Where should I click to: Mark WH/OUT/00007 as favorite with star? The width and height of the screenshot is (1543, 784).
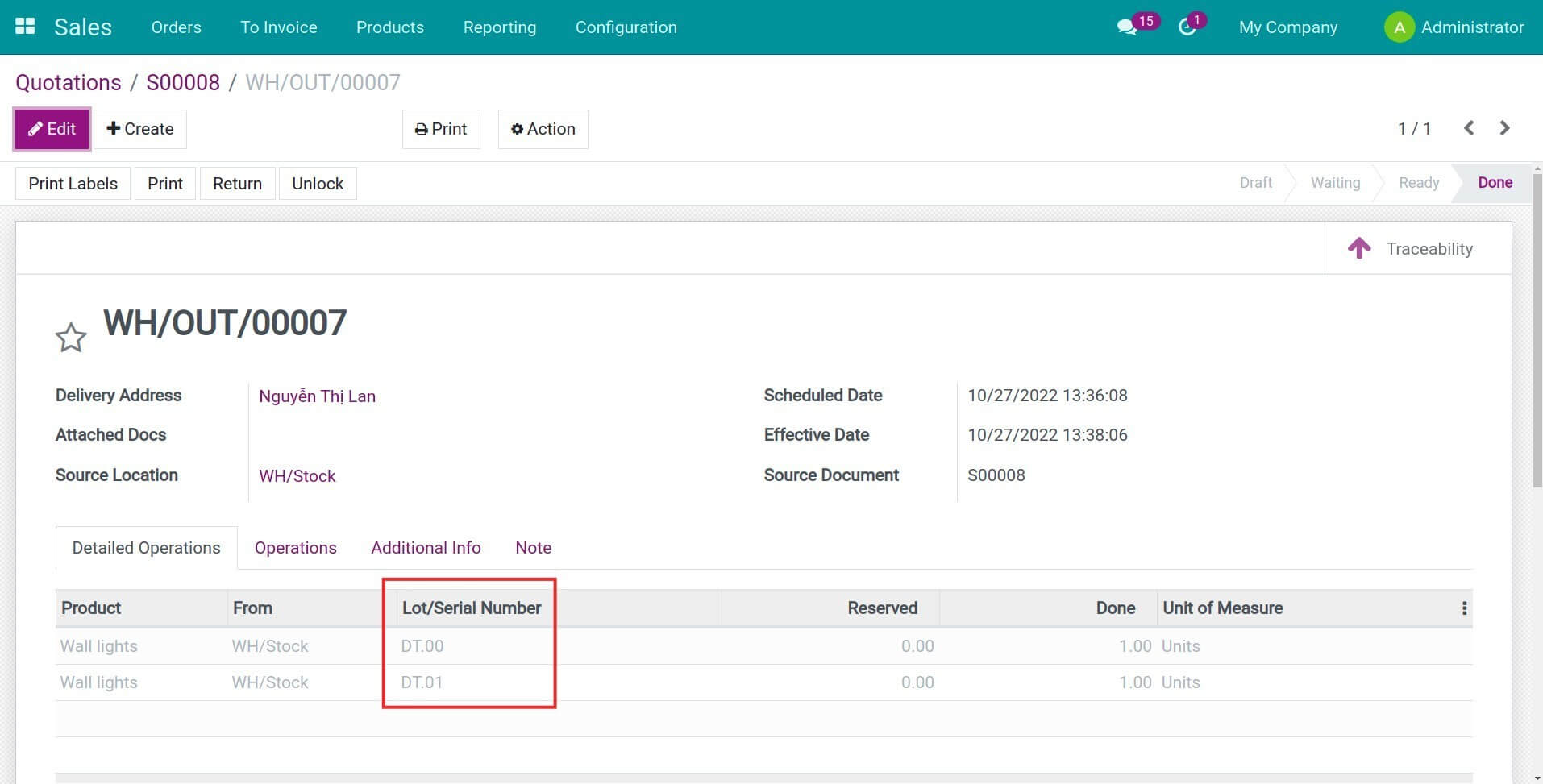tap(71, 338)
